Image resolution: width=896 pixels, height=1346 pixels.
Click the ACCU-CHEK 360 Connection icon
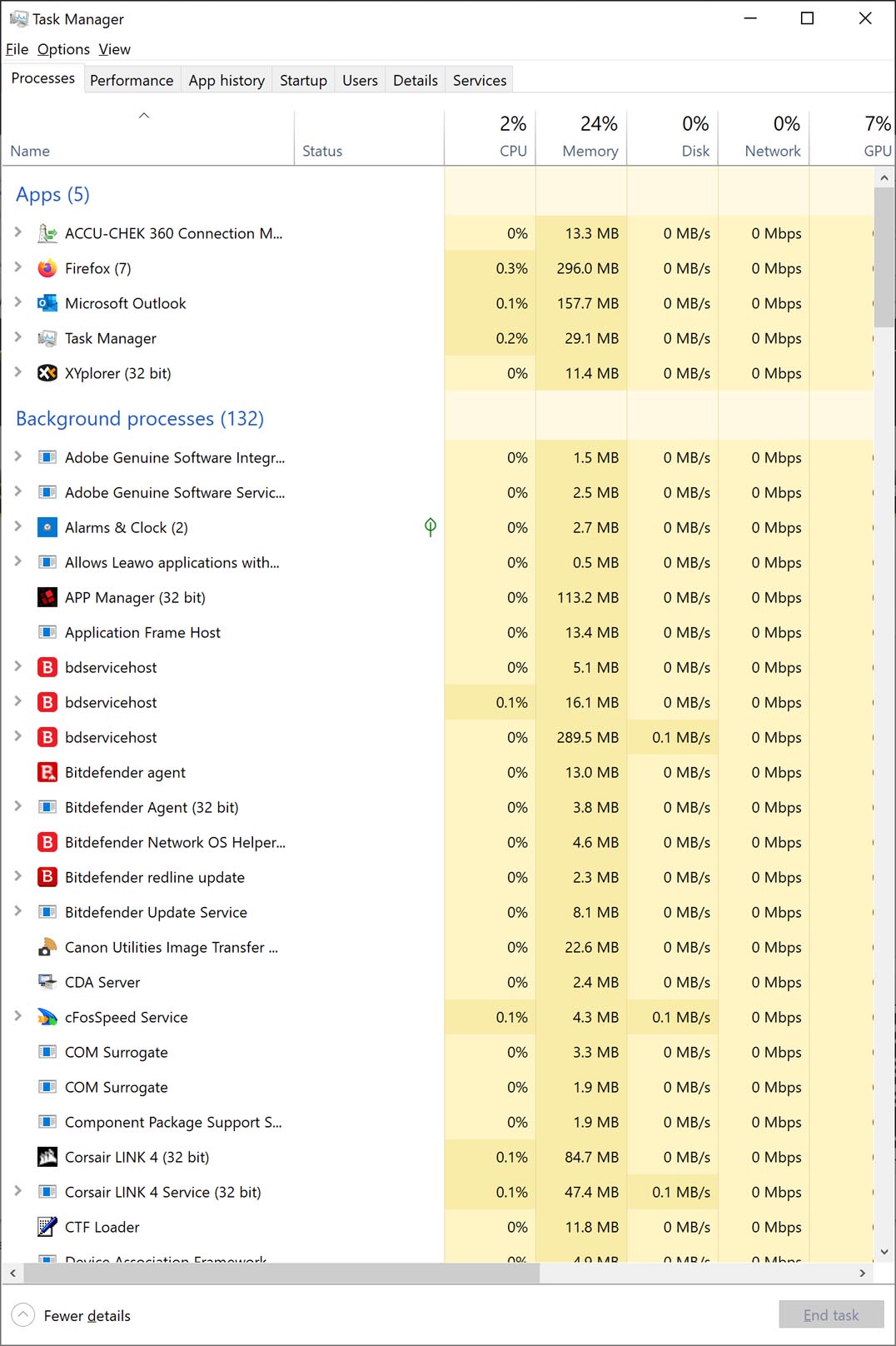click(x=47, y=233)
